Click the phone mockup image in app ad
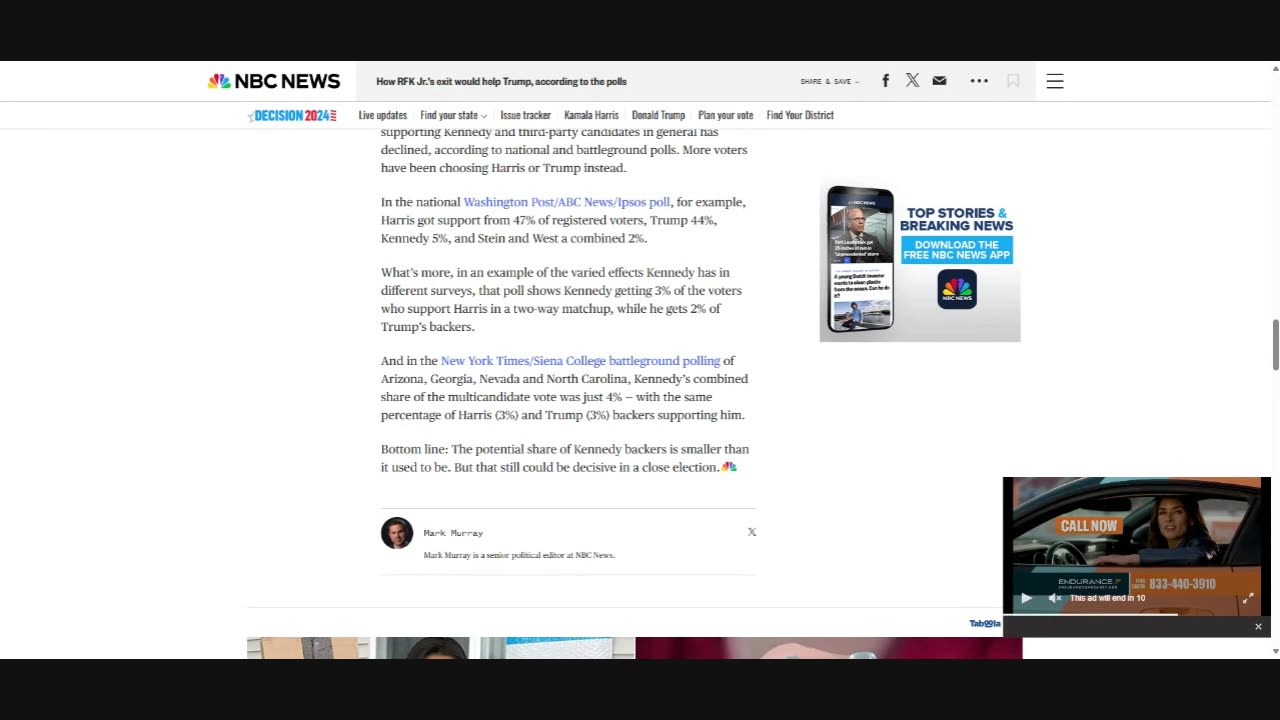1280x720 pixels. 861,260
